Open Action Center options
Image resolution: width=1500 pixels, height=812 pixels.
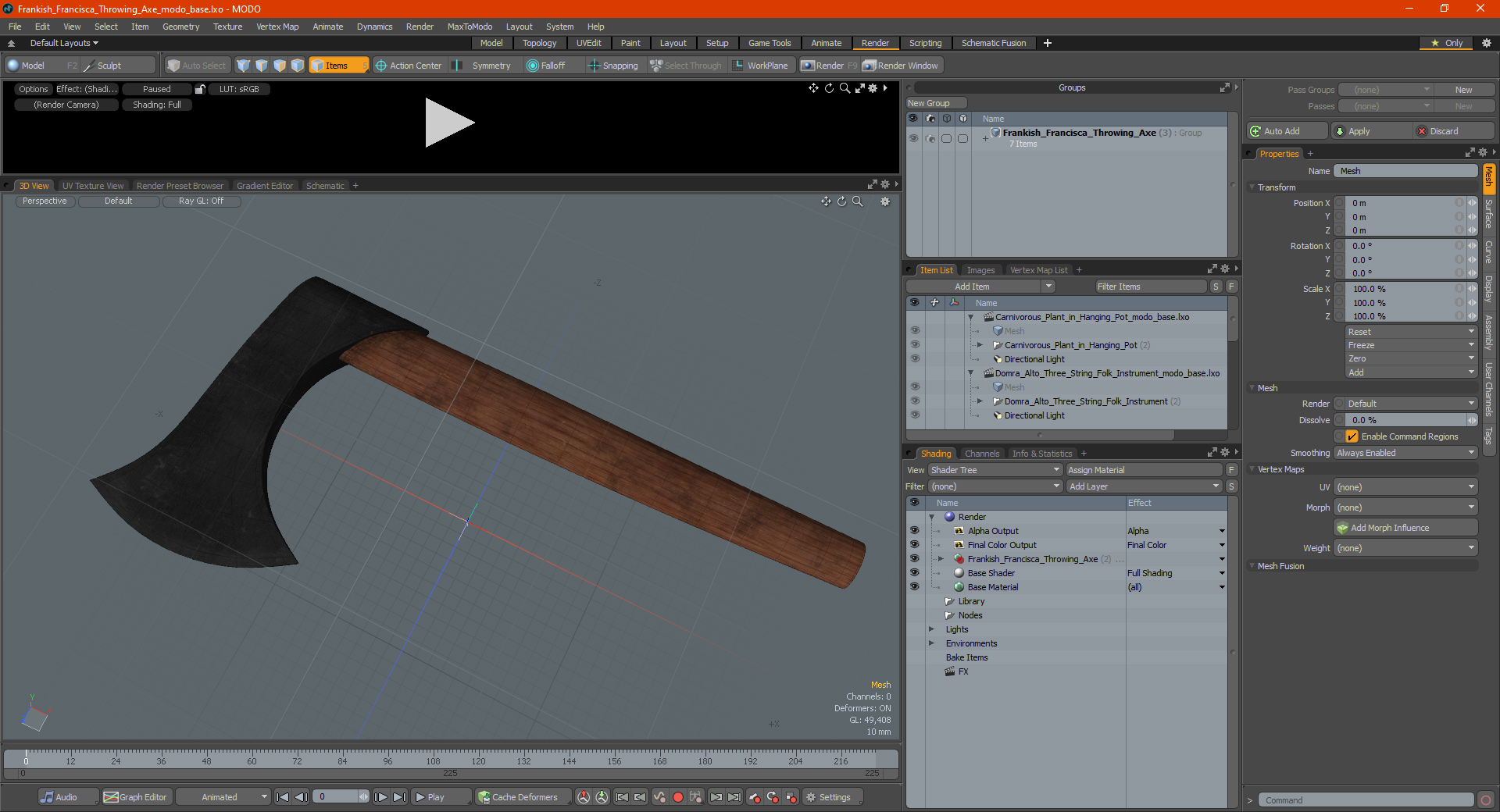coord(409,66)
